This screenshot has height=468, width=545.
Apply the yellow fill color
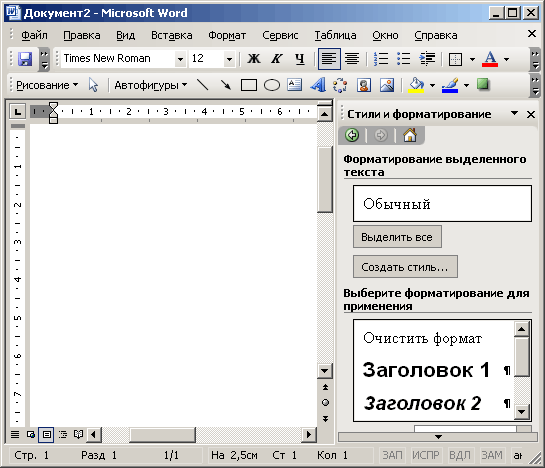[416, 85]
